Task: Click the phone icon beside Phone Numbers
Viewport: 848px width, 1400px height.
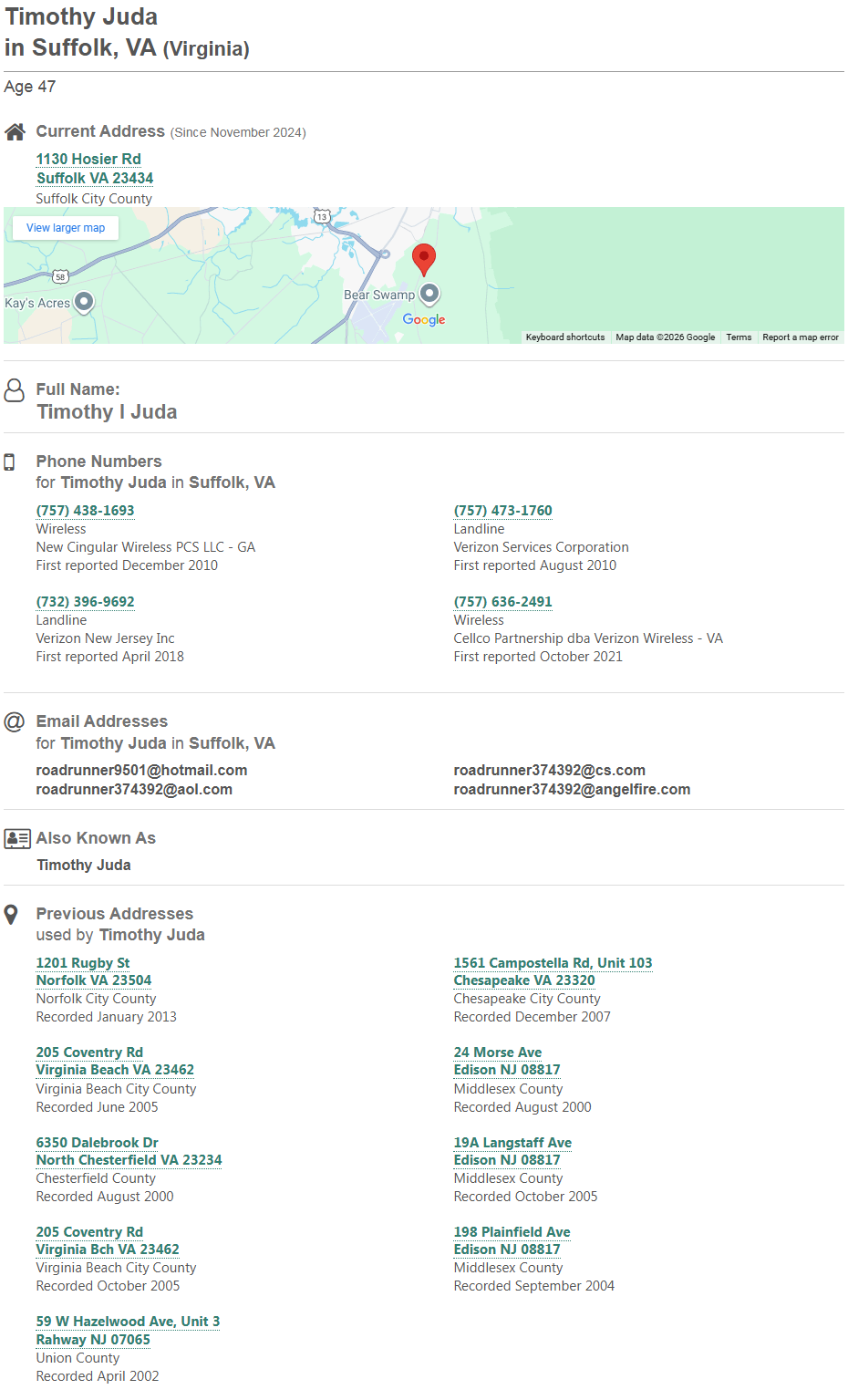Action: coord(10,462)
